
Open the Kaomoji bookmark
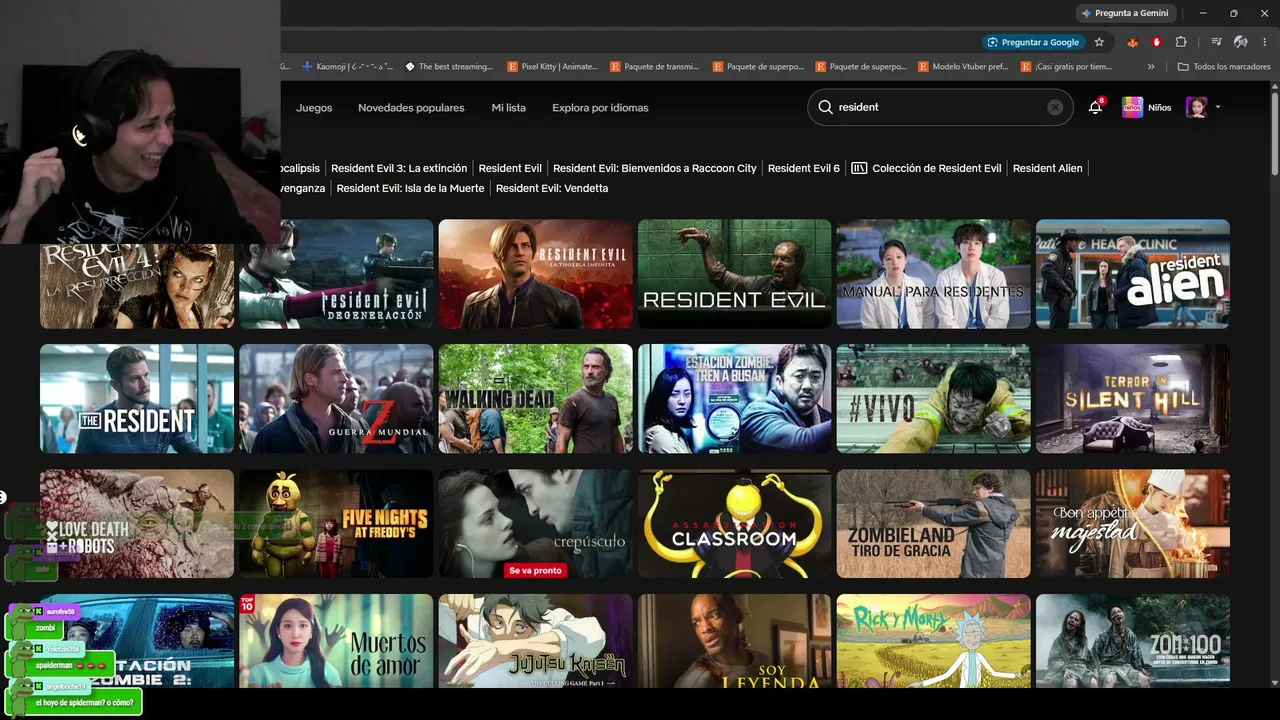[x=347, y=67]
